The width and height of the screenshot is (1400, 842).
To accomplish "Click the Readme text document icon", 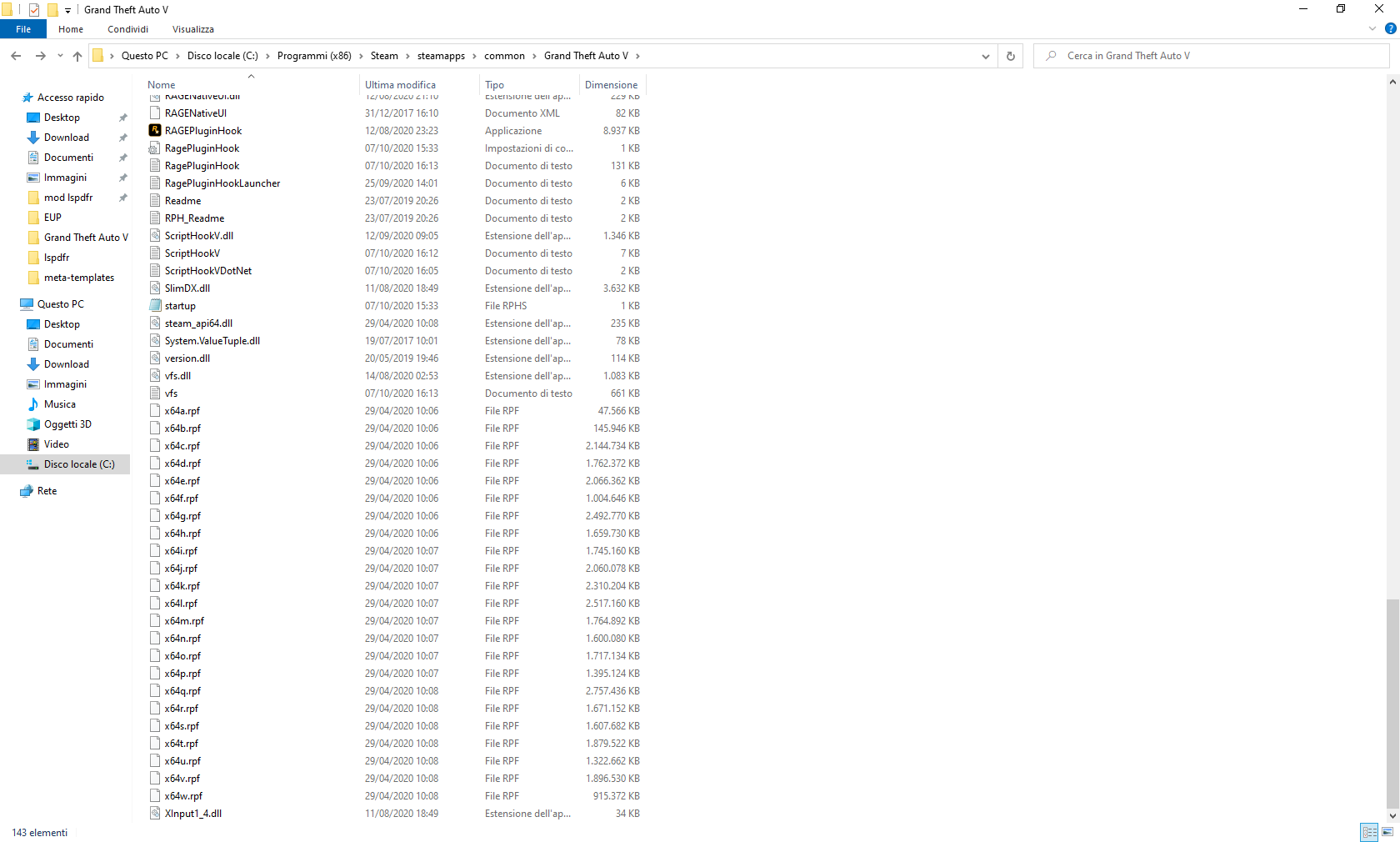I will (155, 200).
